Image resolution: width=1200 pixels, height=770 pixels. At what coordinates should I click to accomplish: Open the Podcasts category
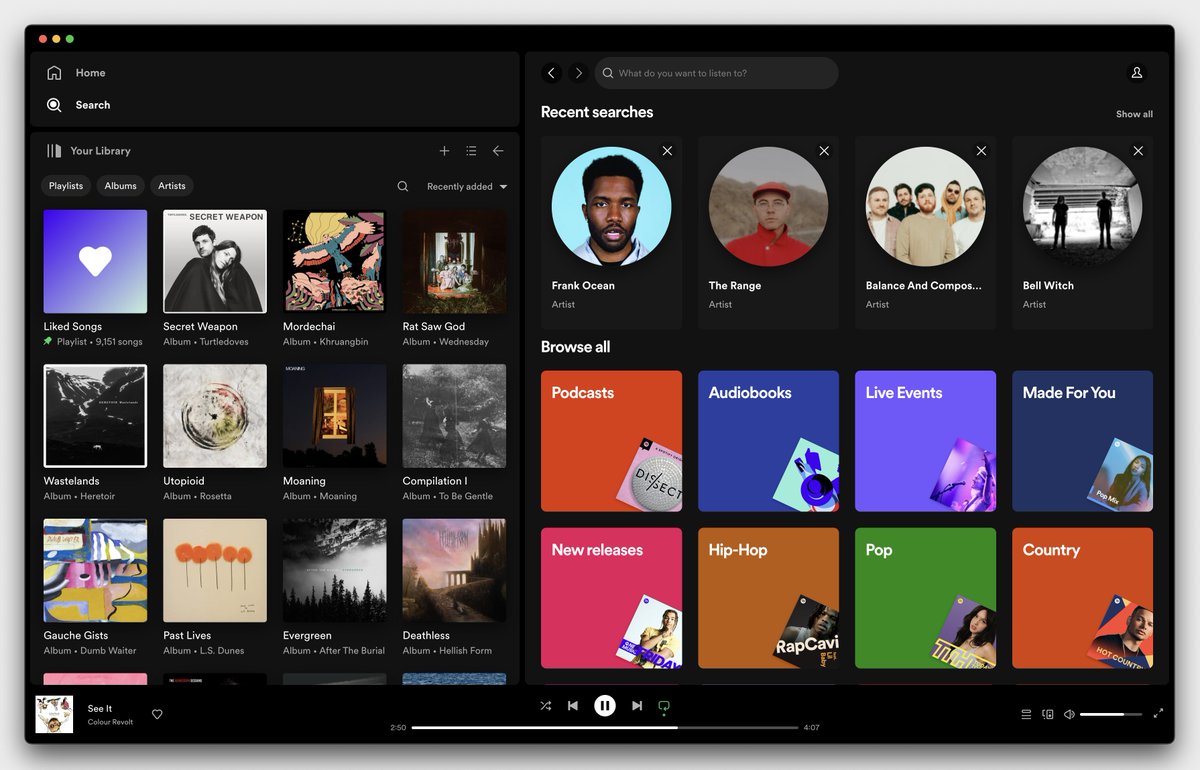[x=611, y=441]
